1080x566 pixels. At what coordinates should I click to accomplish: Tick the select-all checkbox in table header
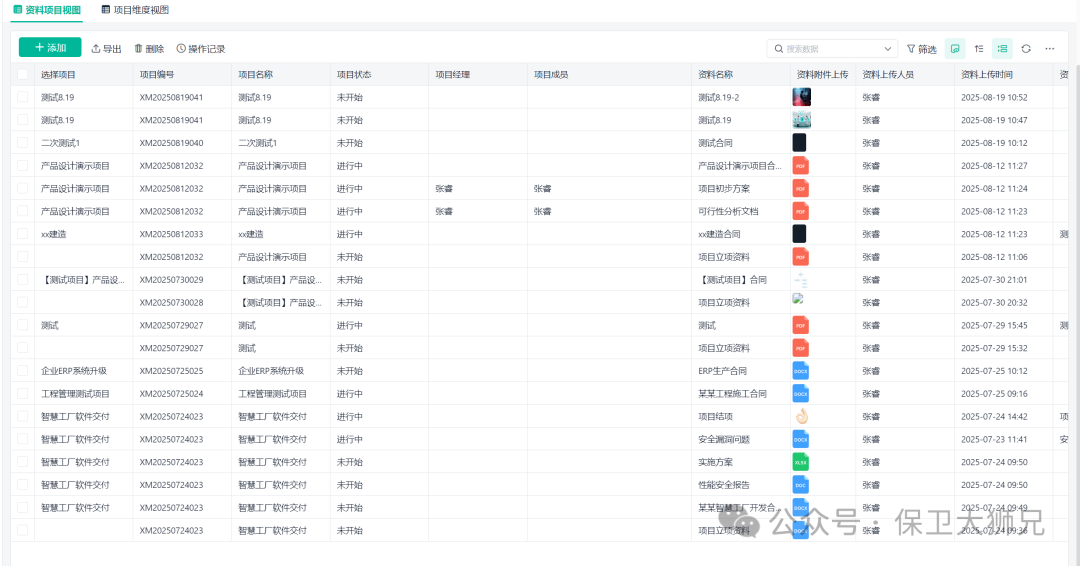click(23, 74)
